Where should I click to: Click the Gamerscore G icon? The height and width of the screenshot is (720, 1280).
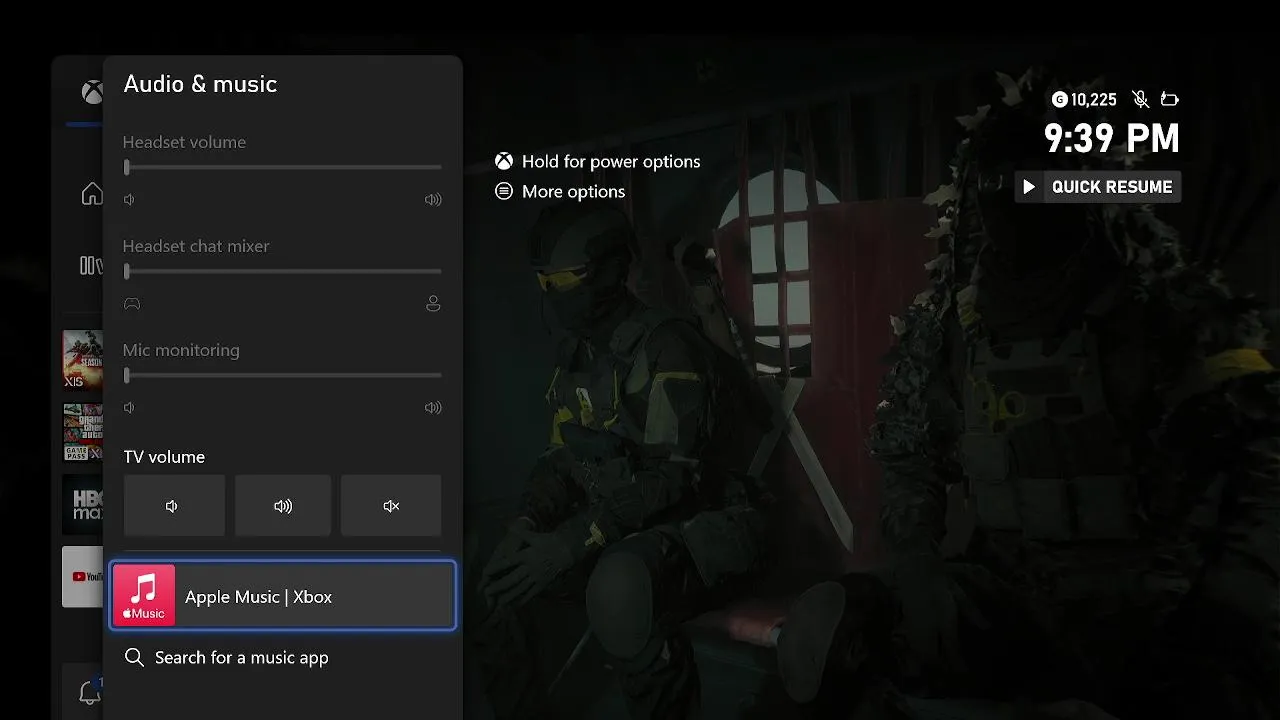1060,99
